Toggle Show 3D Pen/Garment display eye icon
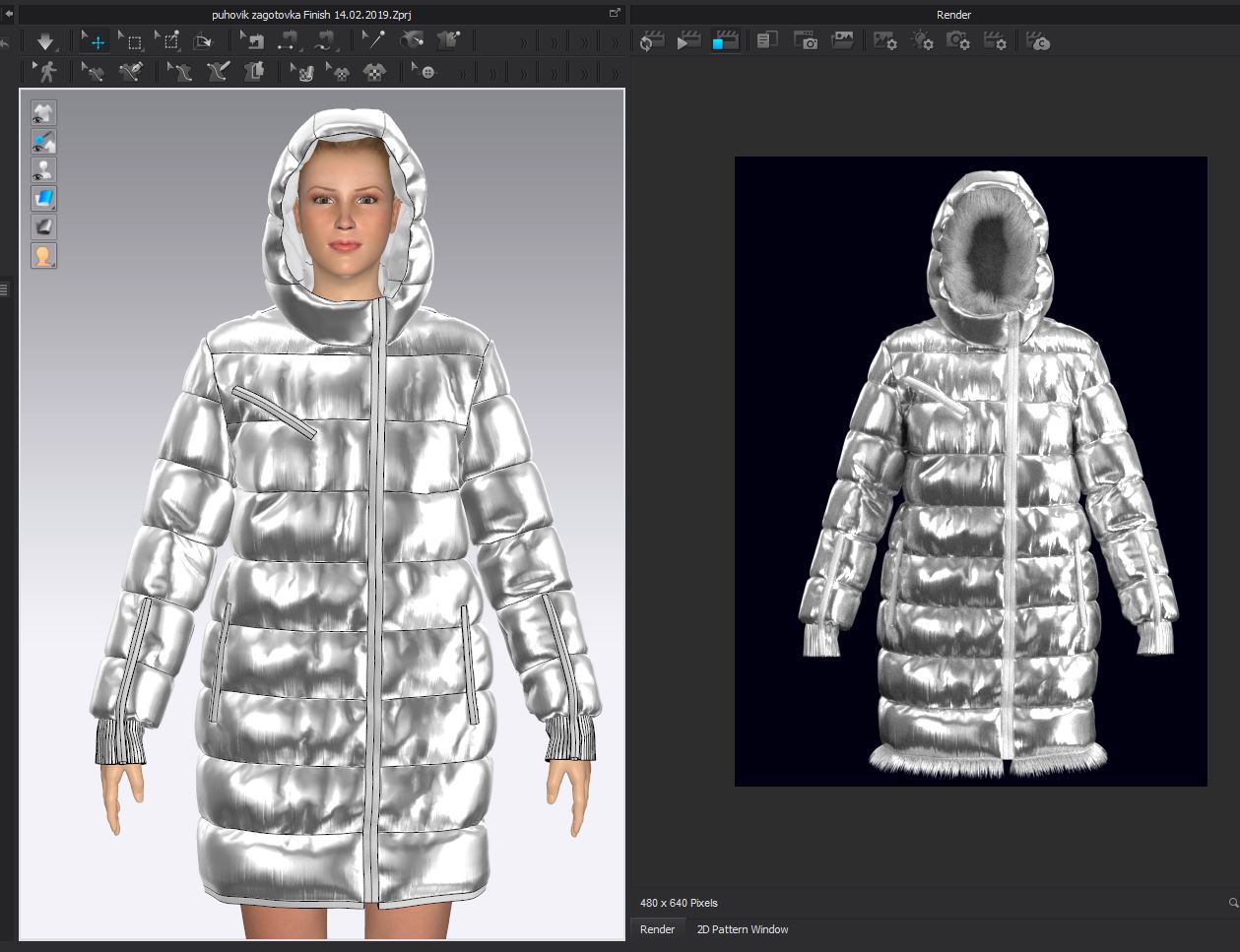Viewport: 1240px width, 952px height. pyautogui.click(x=43, y=142)
